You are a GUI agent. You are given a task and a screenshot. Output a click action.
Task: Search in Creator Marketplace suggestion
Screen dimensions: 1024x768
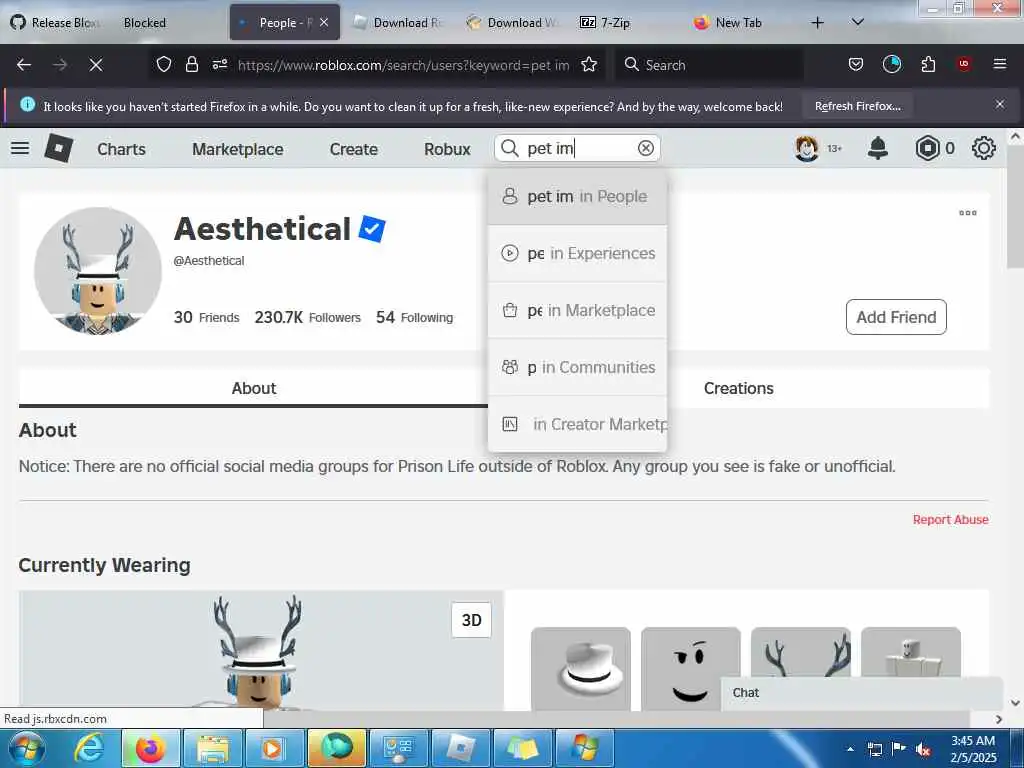pos(577,424)
